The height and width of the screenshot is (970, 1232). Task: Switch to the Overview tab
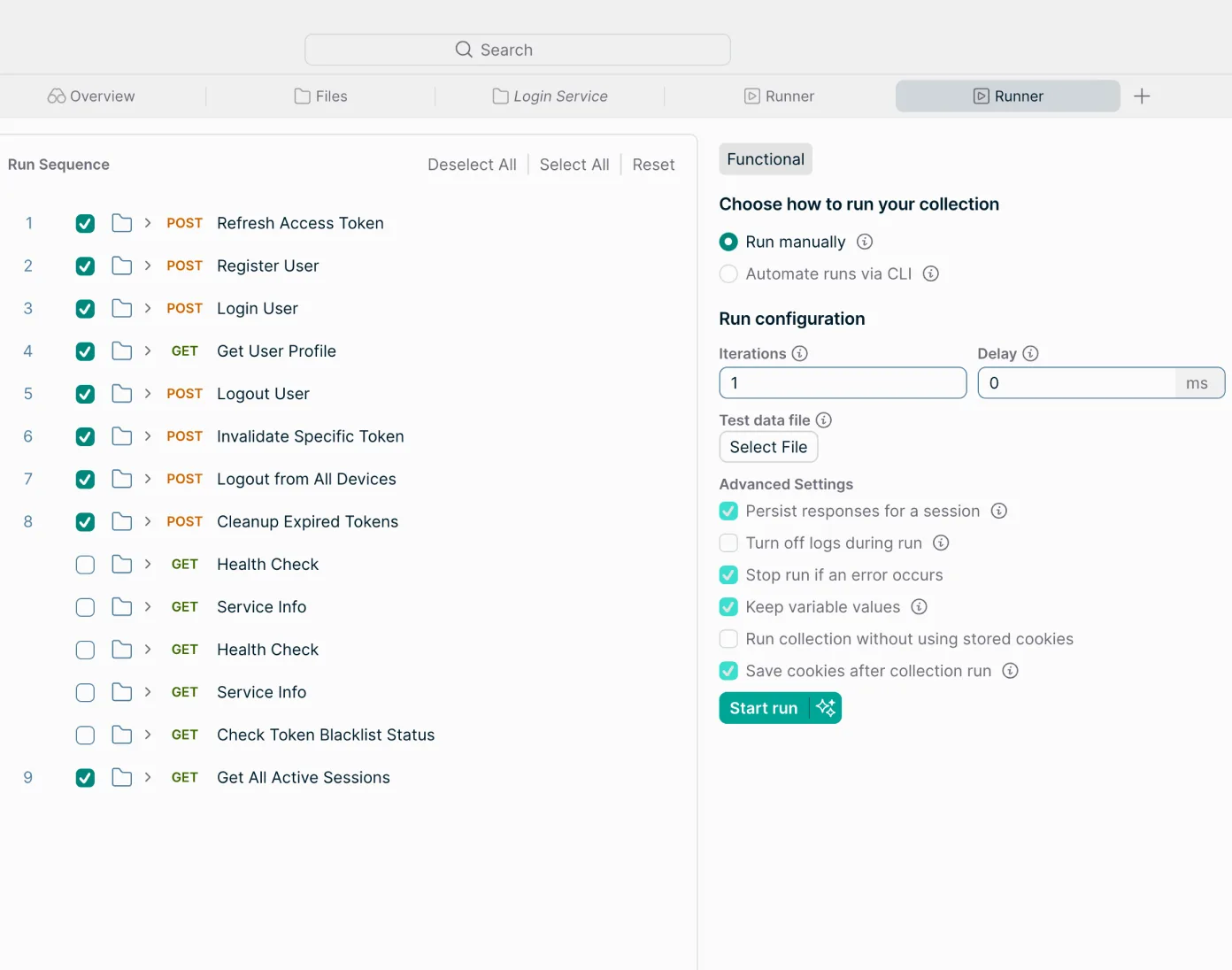click(91, 96)
